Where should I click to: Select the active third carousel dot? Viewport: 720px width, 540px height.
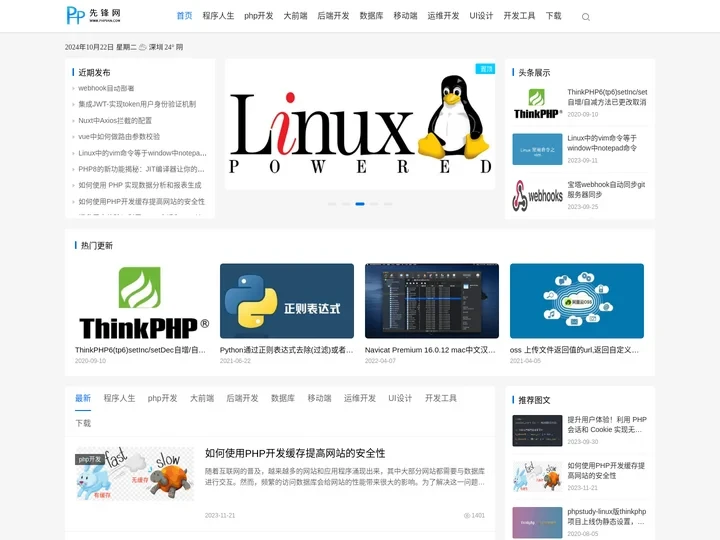[360, 204]
